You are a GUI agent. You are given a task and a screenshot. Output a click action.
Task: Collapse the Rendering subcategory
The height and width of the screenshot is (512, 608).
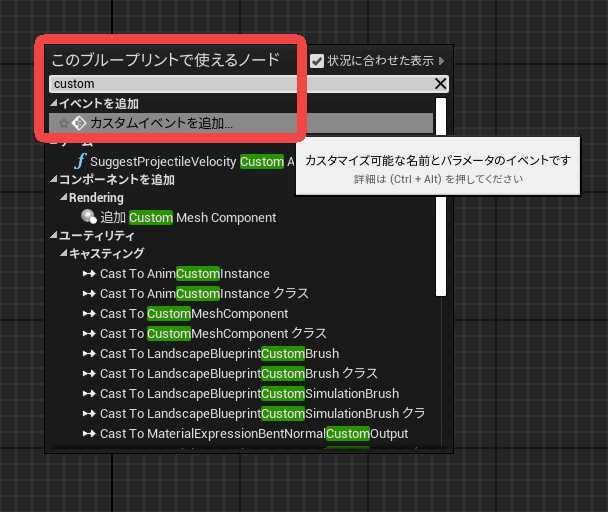[63, 198]
